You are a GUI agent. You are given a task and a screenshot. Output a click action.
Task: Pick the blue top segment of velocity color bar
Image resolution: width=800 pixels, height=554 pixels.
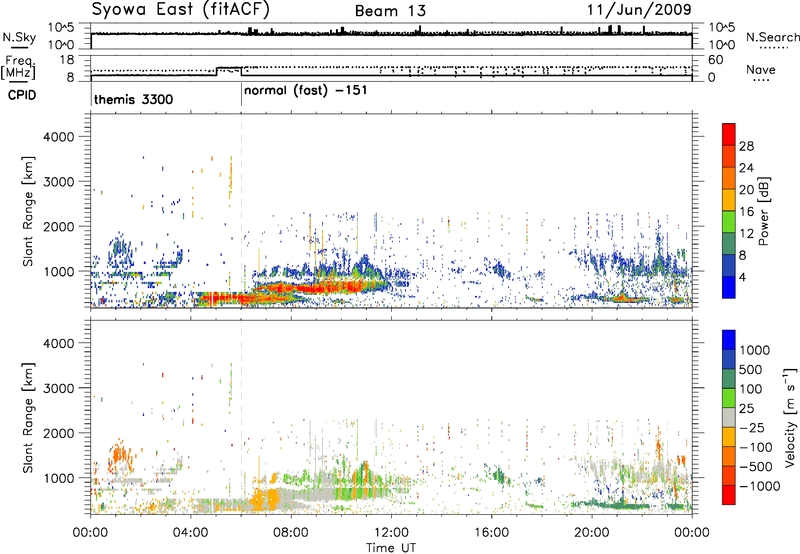[x=729, y=340]
